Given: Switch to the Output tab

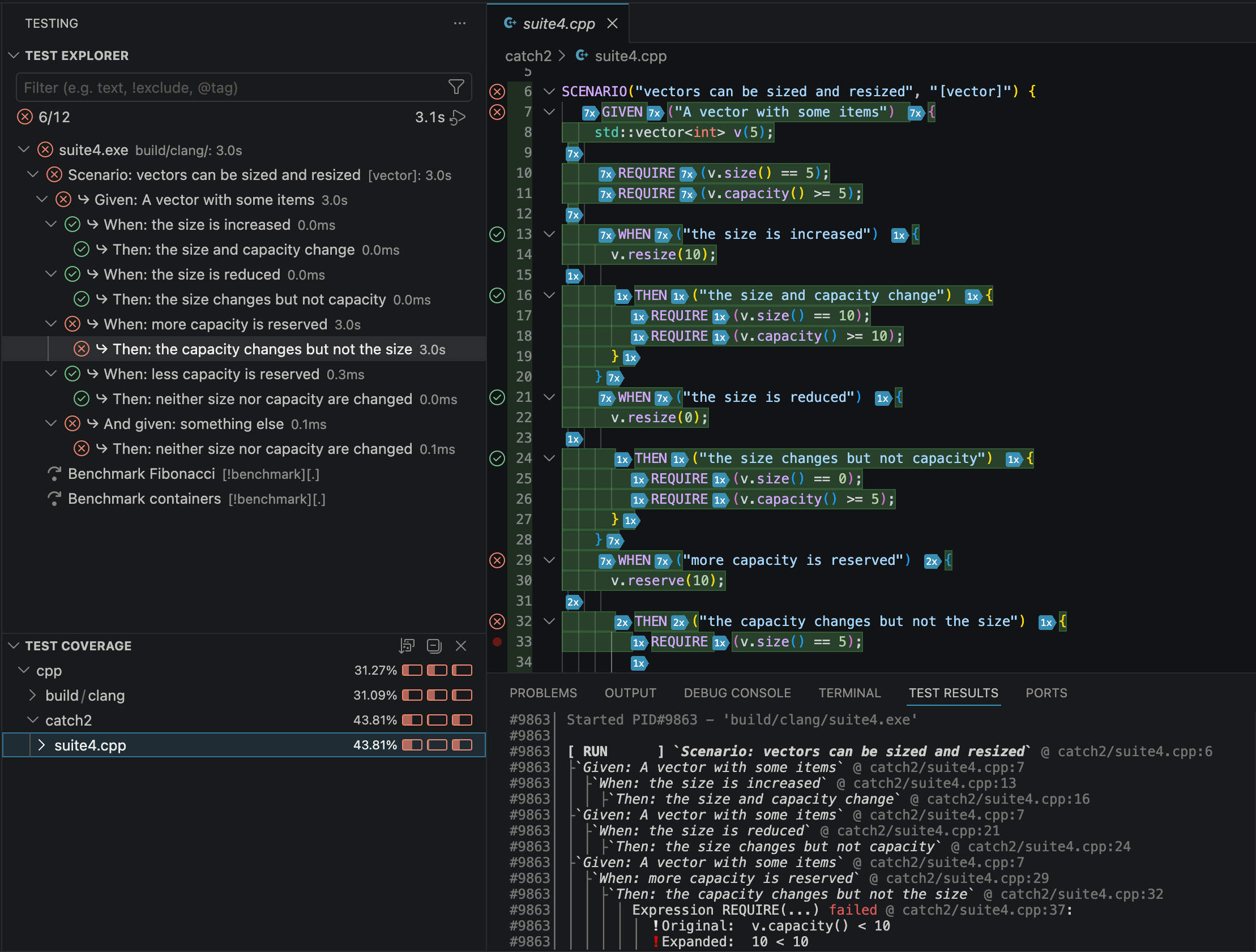Looking at the screenshot, I should point(630,693).
